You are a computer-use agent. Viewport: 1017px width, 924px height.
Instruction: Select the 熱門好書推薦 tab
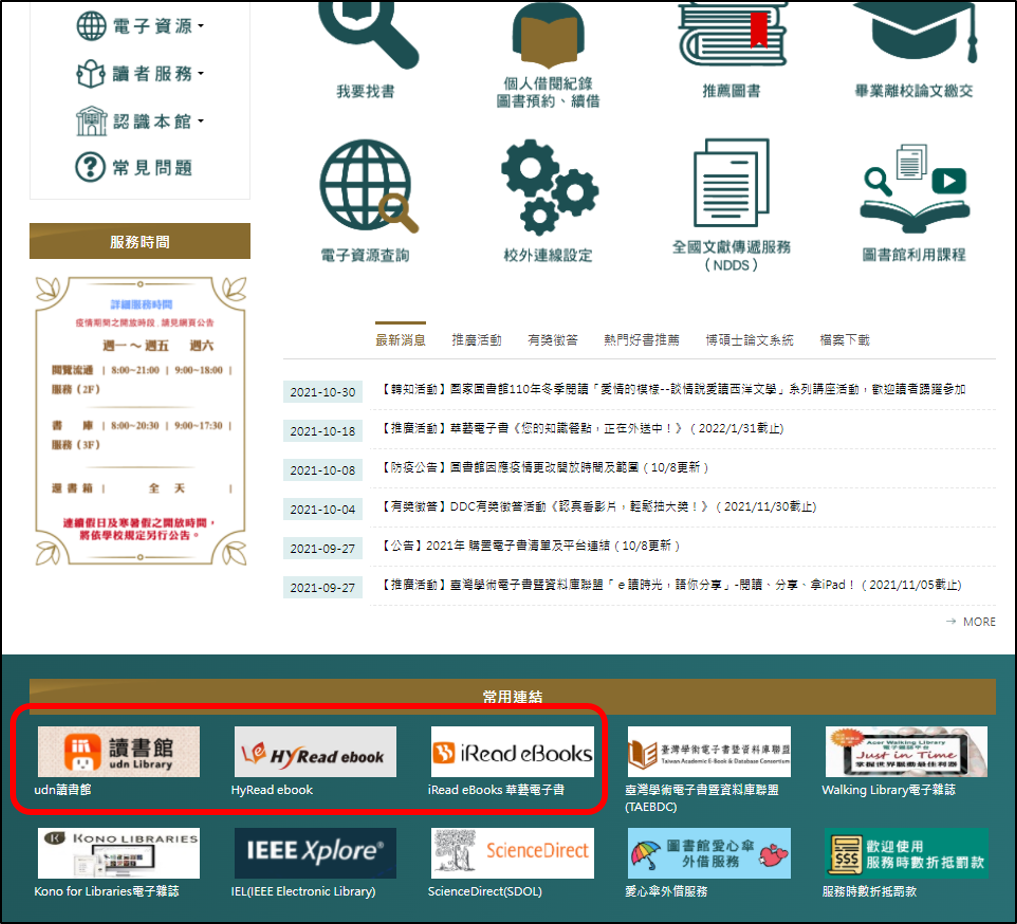click(641, 340)
